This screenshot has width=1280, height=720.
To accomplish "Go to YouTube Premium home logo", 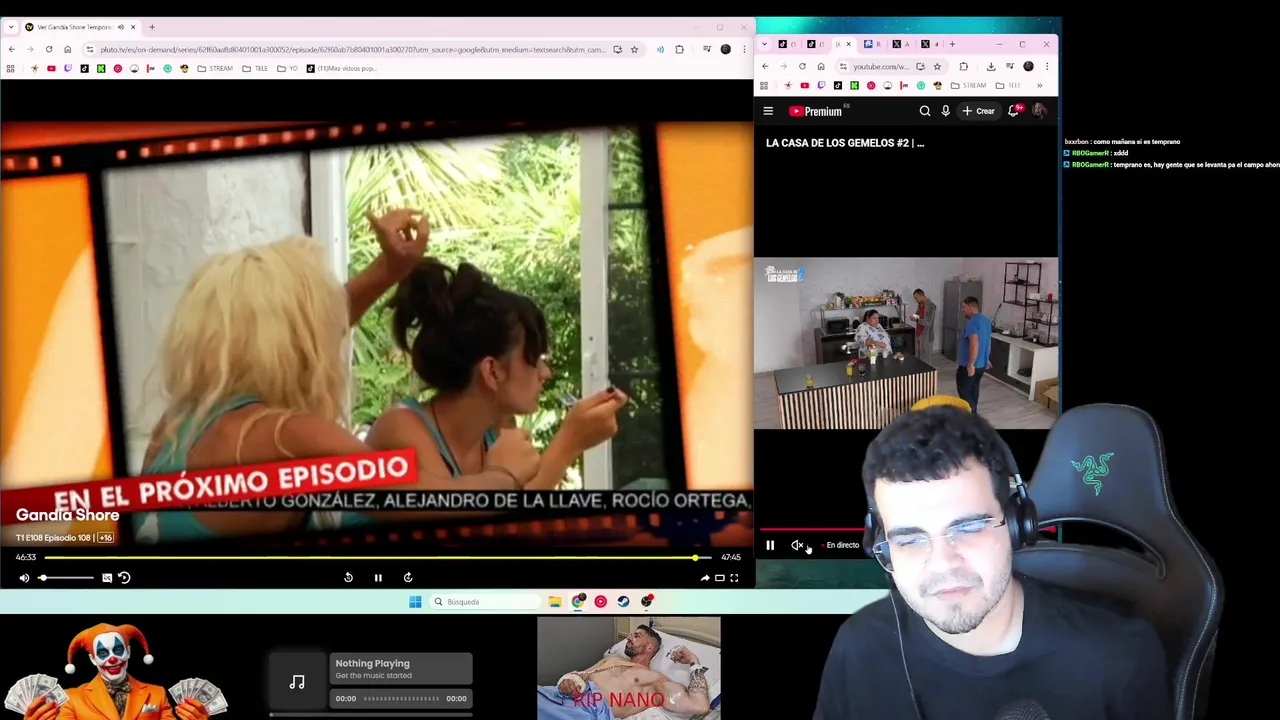I will [815, 111].
